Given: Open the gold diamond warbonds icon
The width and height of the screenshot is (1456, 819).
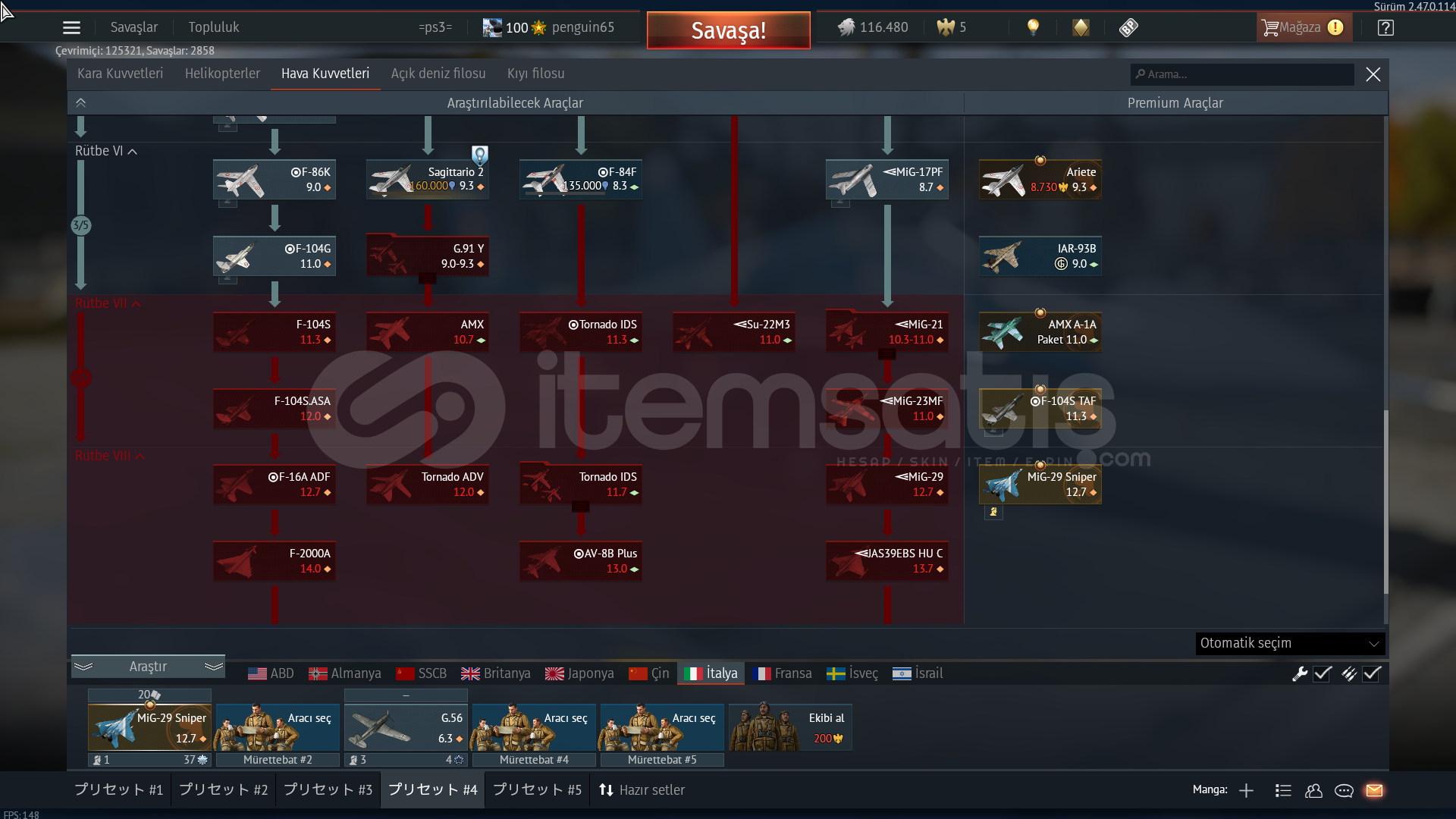Looking at the screenshot, I should 1081,27.
